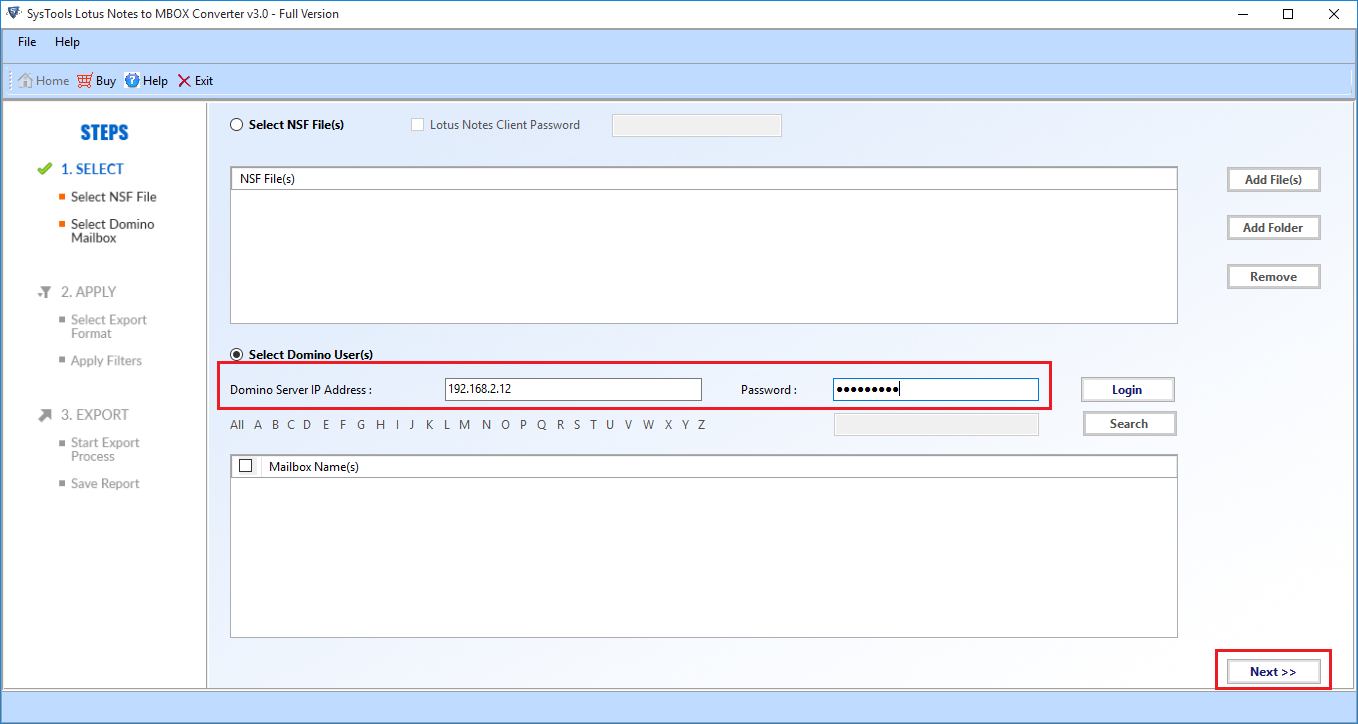1358x724 pixels.
Task: Click the NSF File(s) column header
Action: pos(704,179)
